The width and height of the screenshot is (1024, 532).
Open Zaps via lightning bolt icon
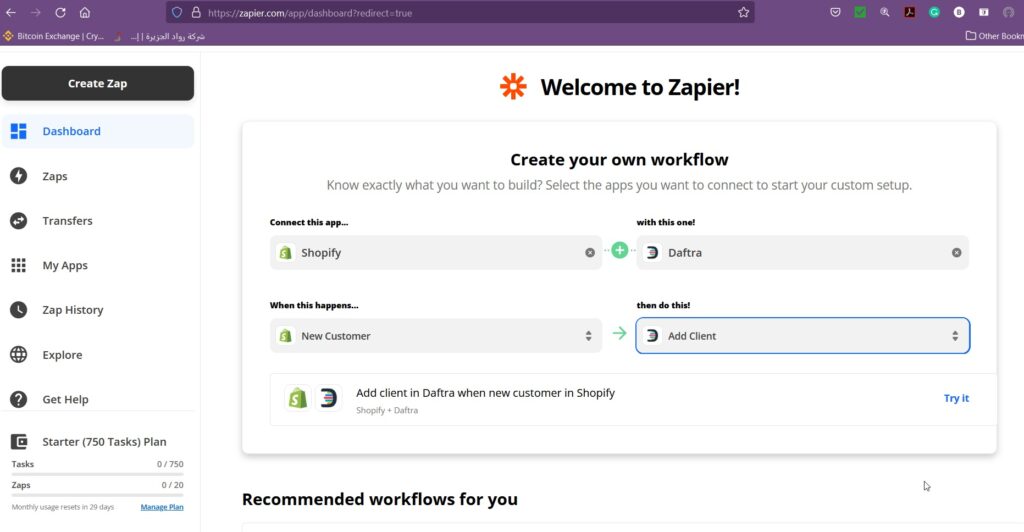tap(18, 176)
